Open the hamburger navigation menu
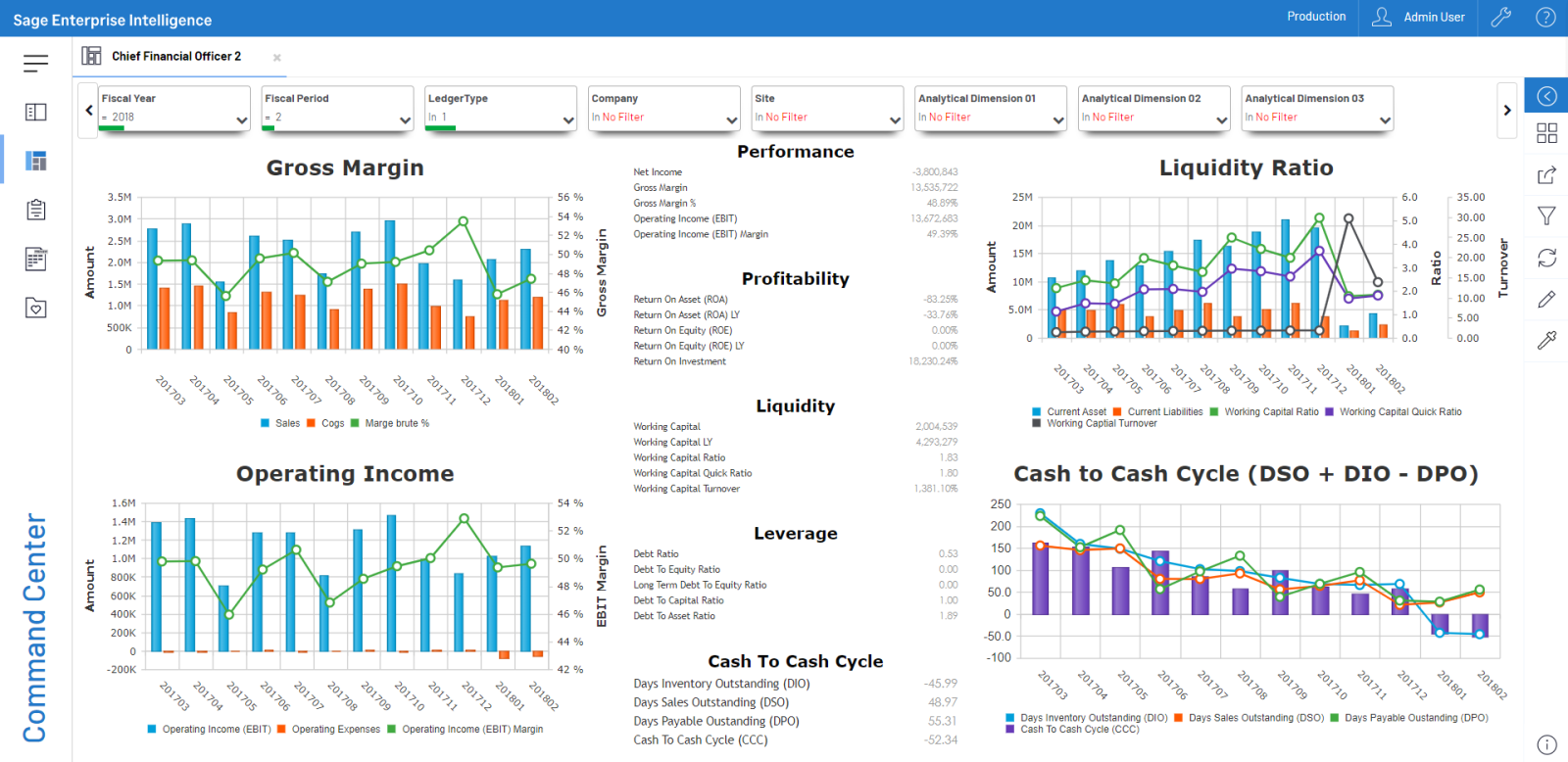The width and height of the screenshot is (1568, 762). [35, 64]
